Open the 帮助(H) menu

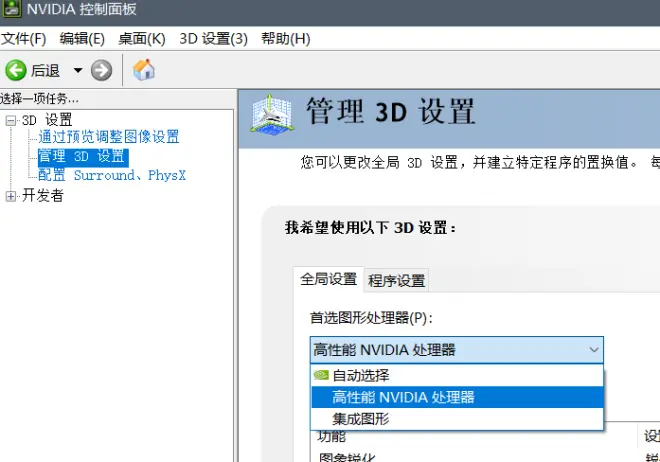[x=286, y=39]
